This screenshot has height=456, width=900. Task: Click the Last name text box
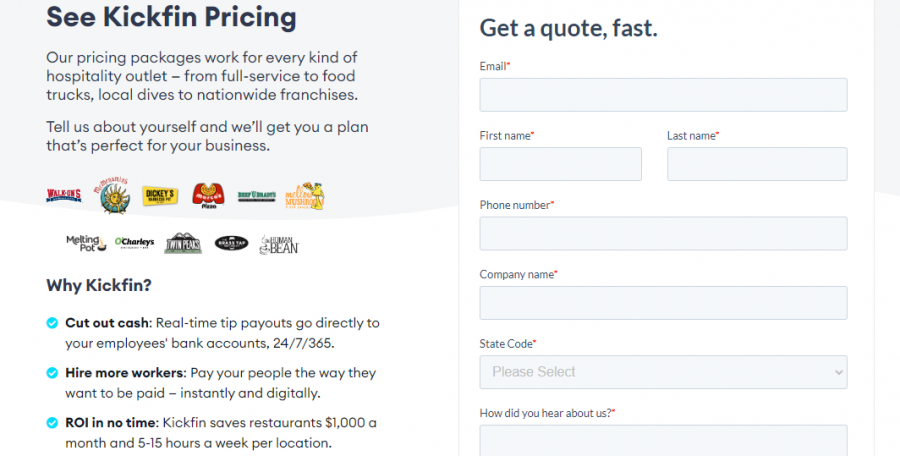(x=757, y=164)
